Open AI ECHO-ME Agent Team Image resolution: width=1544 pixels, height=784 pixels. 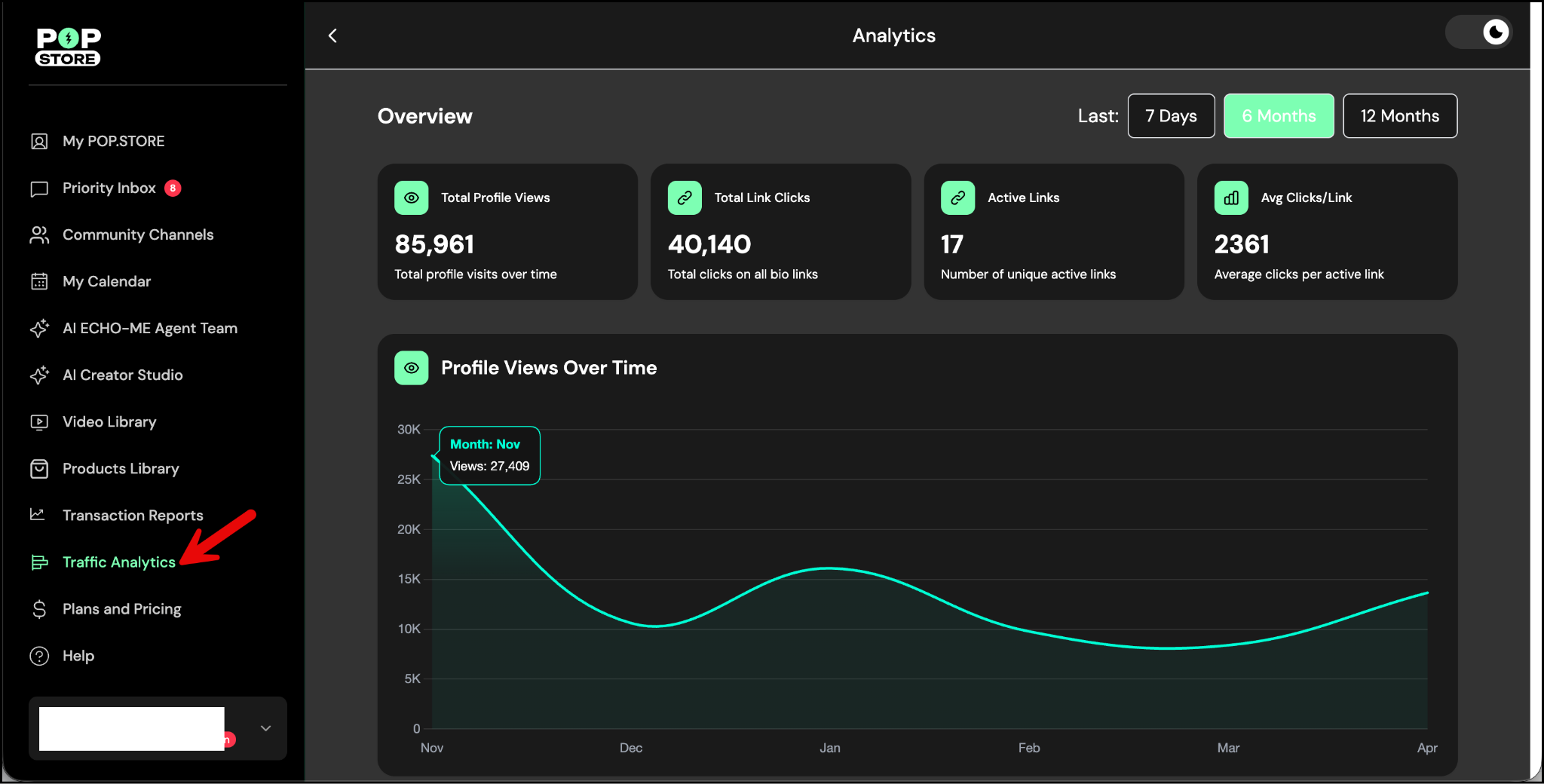tap(149, 329)
